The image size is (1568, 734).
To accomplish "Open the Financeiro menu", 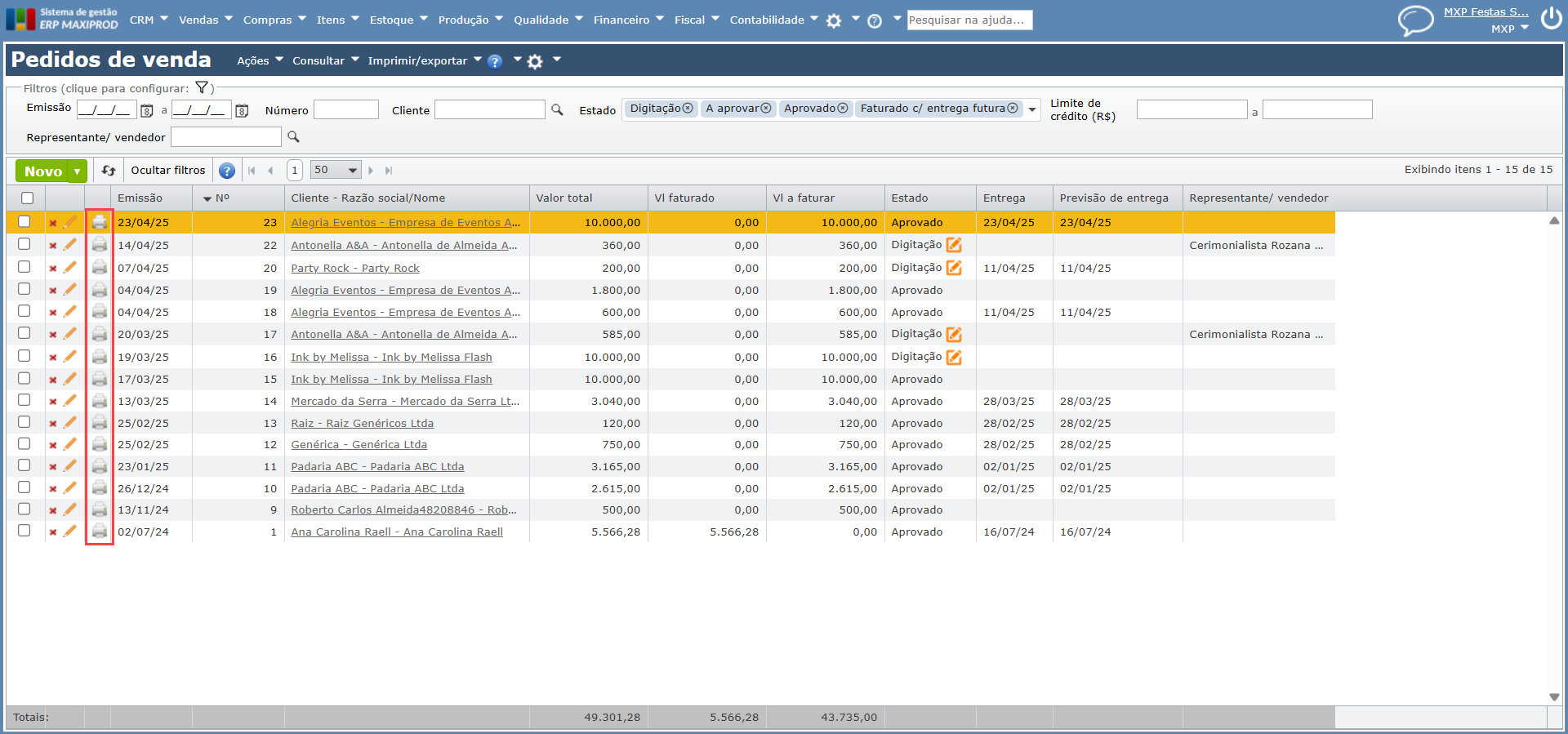I will click(627, 20).
